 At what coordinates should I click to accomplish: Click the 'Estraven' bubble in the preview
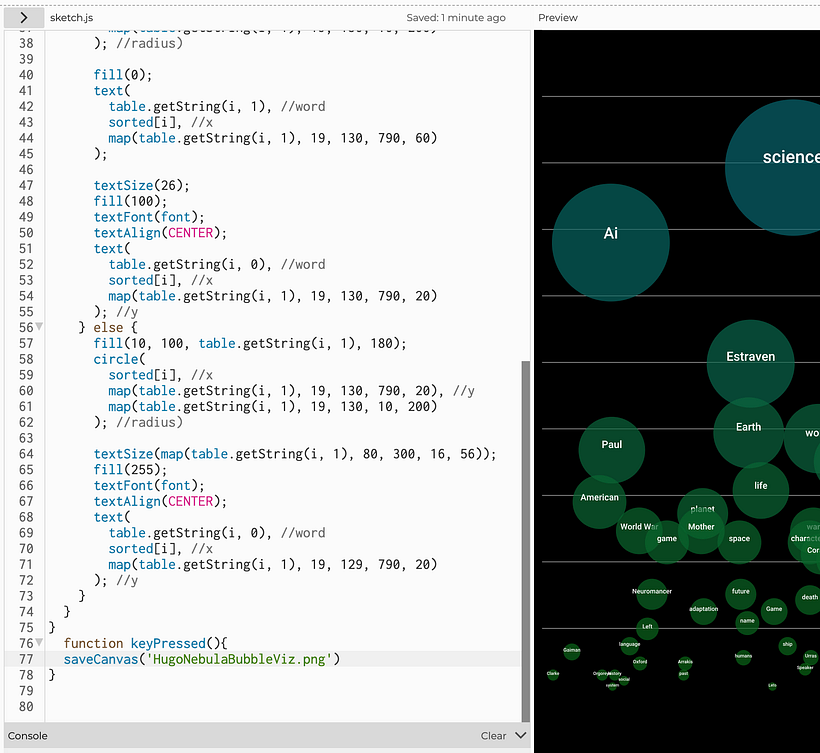[750, 363]
